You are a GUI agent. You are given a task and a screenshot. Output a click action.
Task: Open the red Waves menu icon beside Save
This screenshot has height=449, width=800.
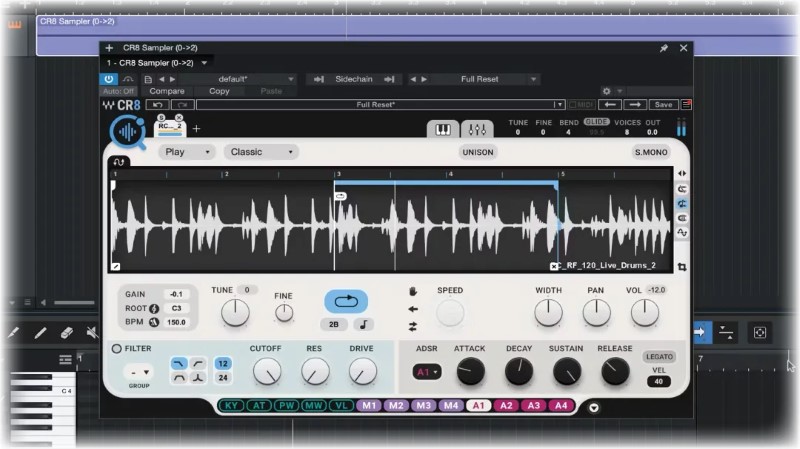pos(686,105)
